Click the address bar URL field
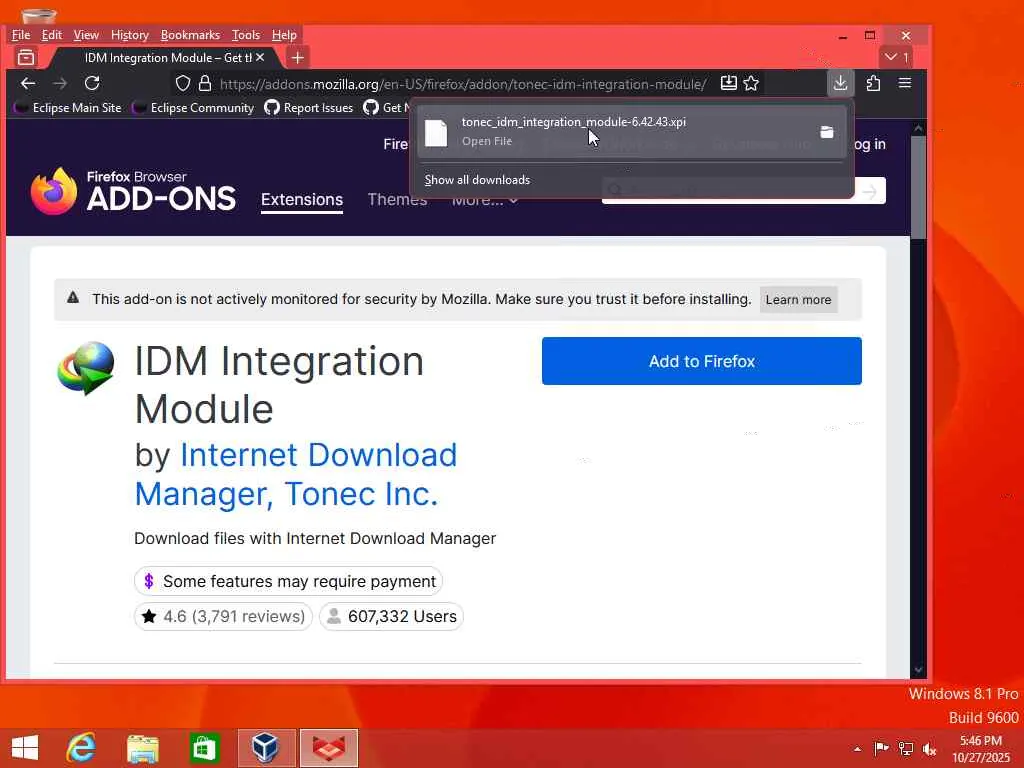1024x768 pixels. click(x=462, y=84)
